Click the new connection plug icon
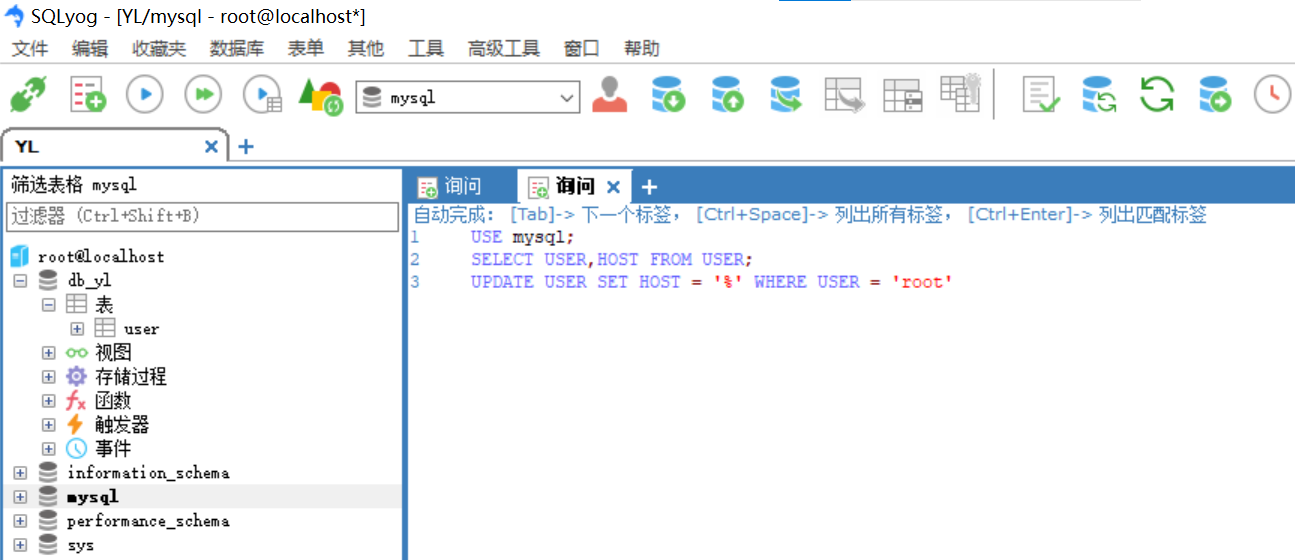1295x560 pixels. click(x=28, y=95)
